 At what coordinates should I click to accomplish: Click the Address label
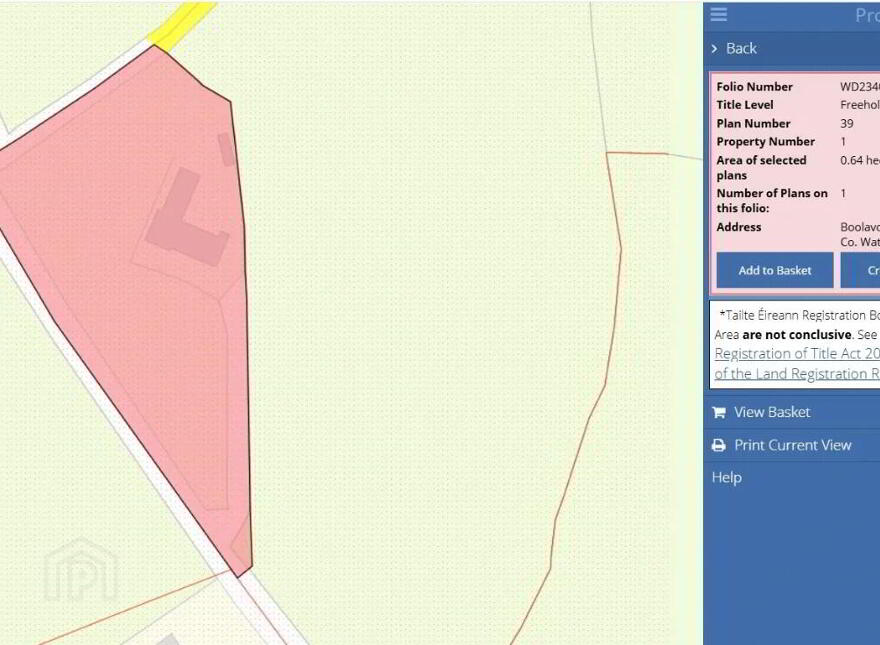coord(739,227)
